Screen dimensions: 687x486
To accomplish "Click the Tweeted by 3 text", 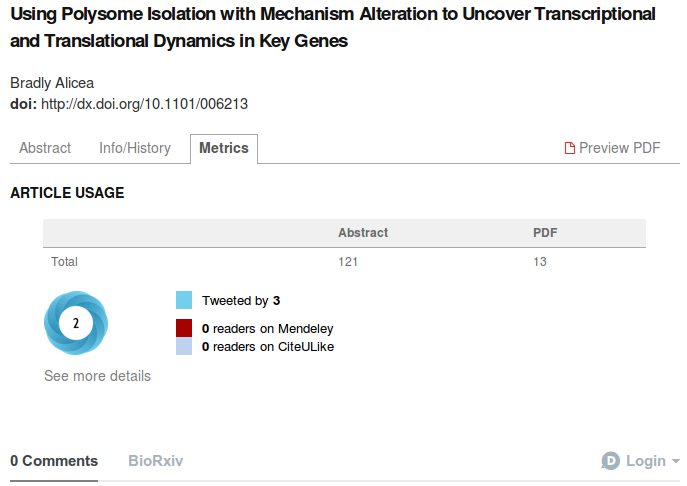I will 241,300.
